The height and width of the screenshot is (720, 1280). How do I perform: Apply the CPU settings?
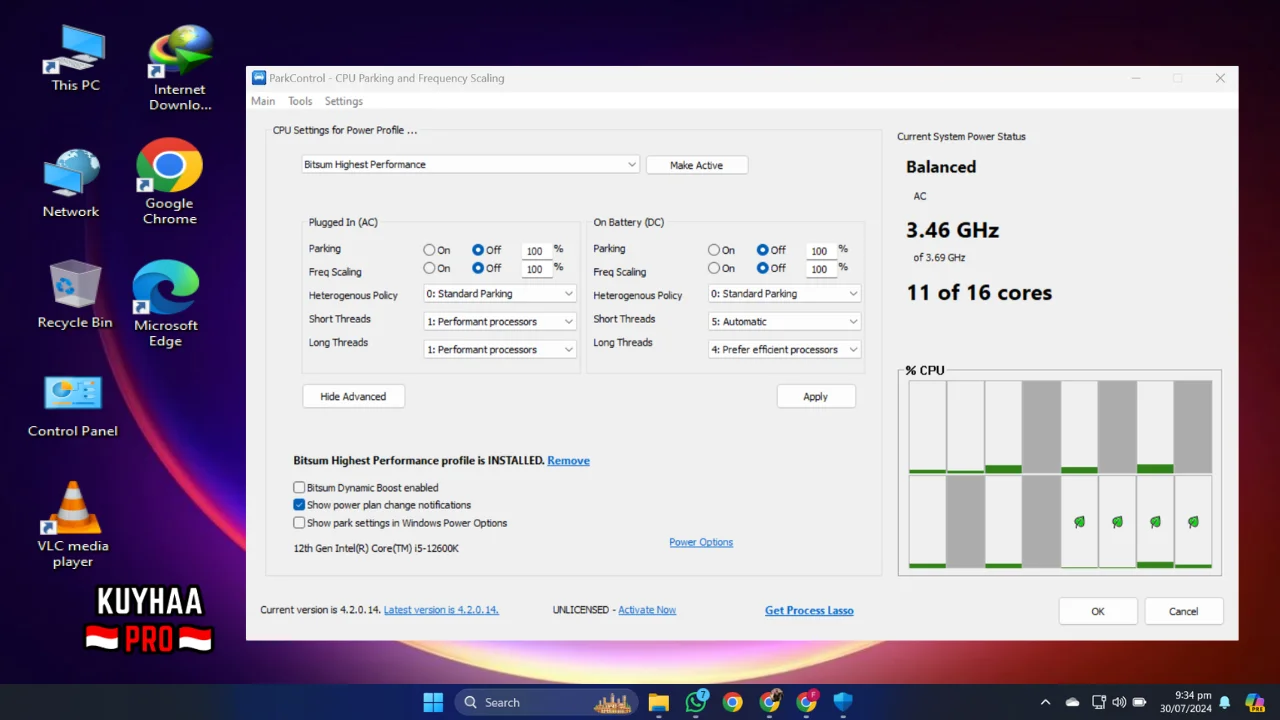point(815,397)
